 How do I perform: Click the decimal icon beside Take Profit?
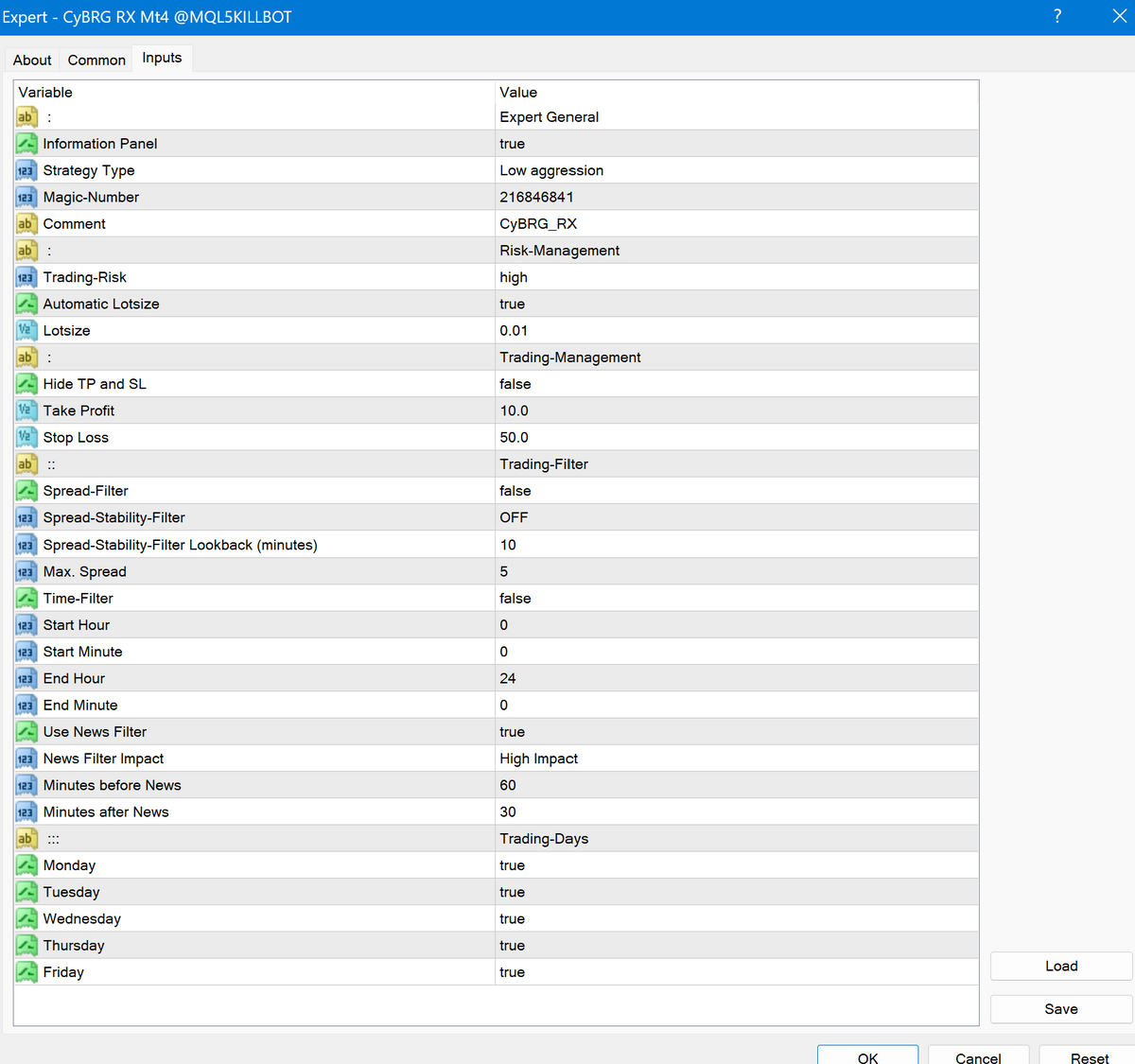coord(26,410)
